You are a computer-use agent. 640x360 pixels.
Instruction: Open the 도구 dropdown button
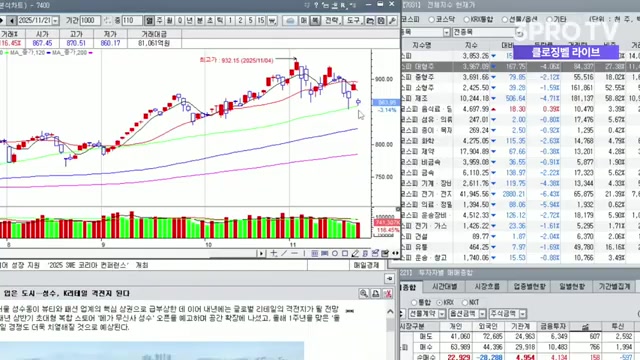pyautogui.click(x=353, y=20)
